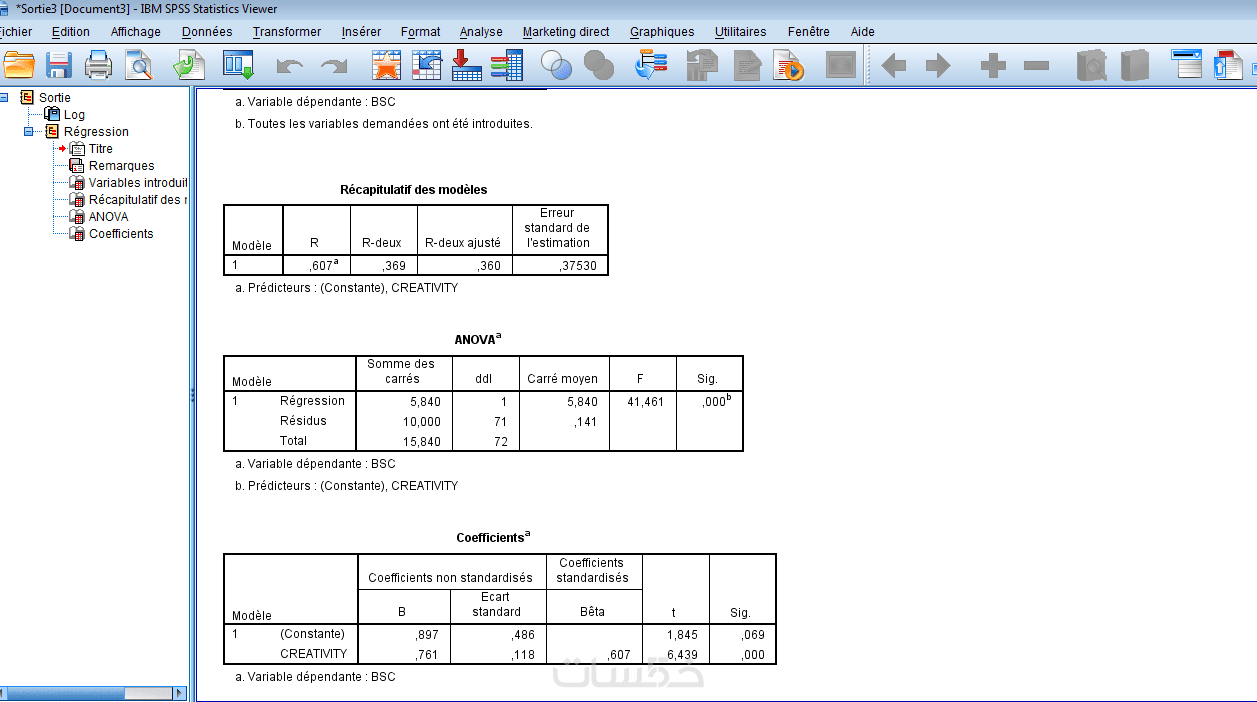Save the output with the floppy disk icon

[x=59, y=66]
